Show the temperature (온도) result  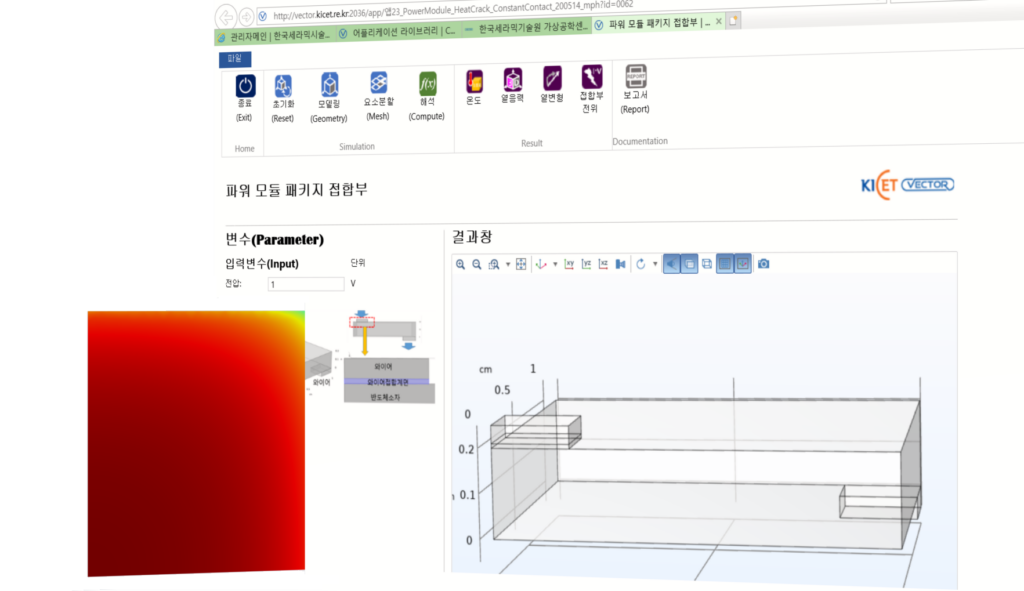[x=474, y=80]
